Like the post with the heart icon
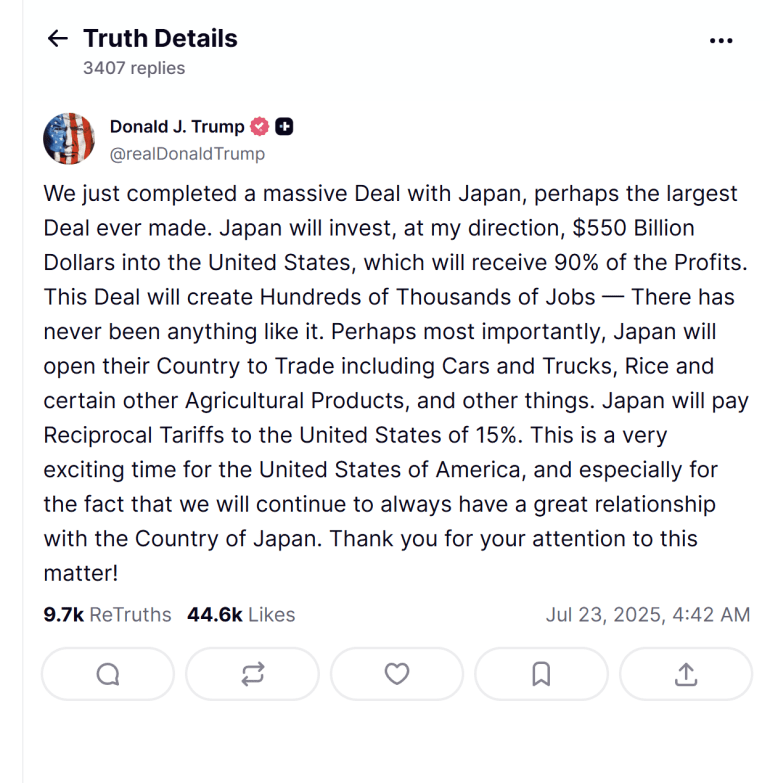 tap(397, 675)
